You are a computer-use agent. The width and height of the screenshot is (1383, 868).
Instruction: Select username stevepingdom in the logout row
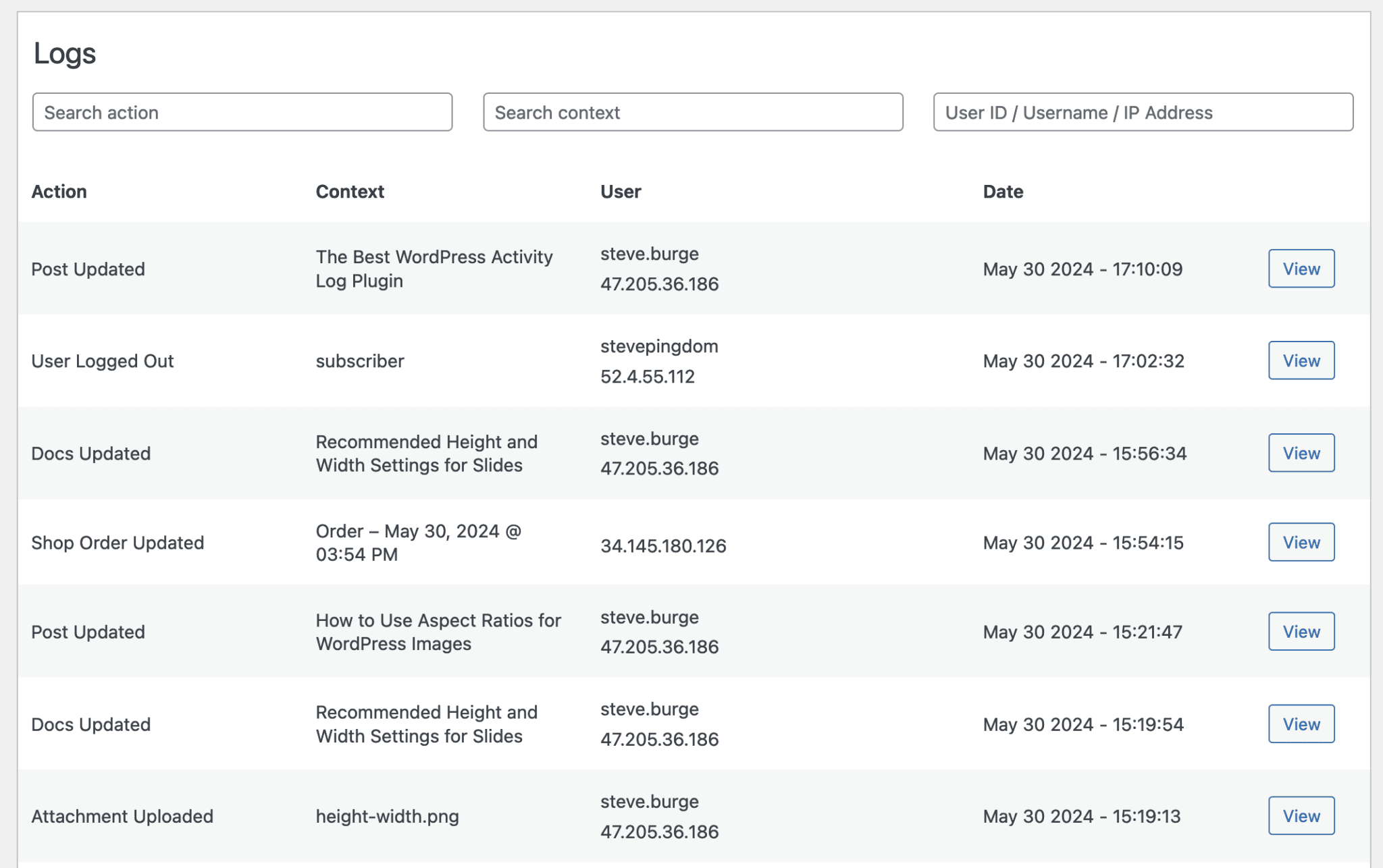click(658, 346)
